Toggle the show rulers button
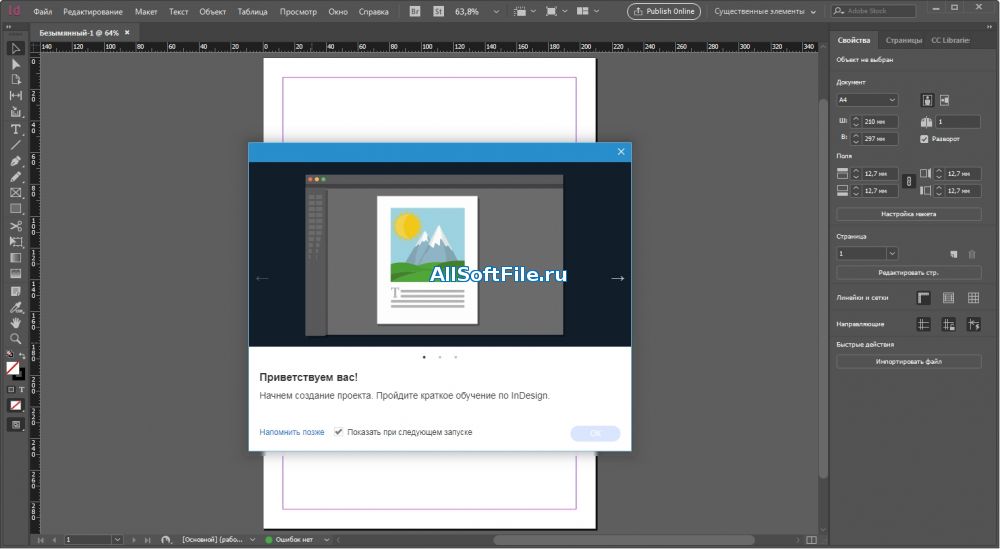Viewport: 1000px width, 549px height. [x=923, y=298]
